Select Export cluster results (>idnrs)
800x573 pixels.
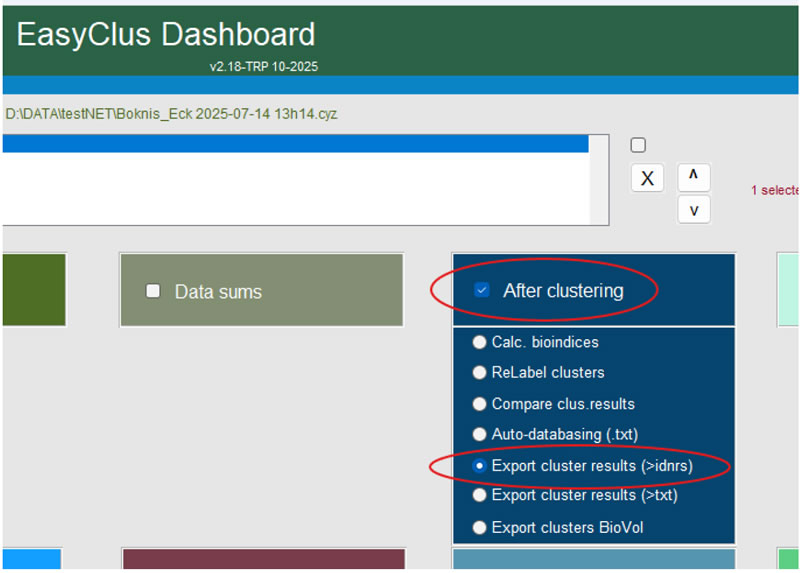click(479, 466)
